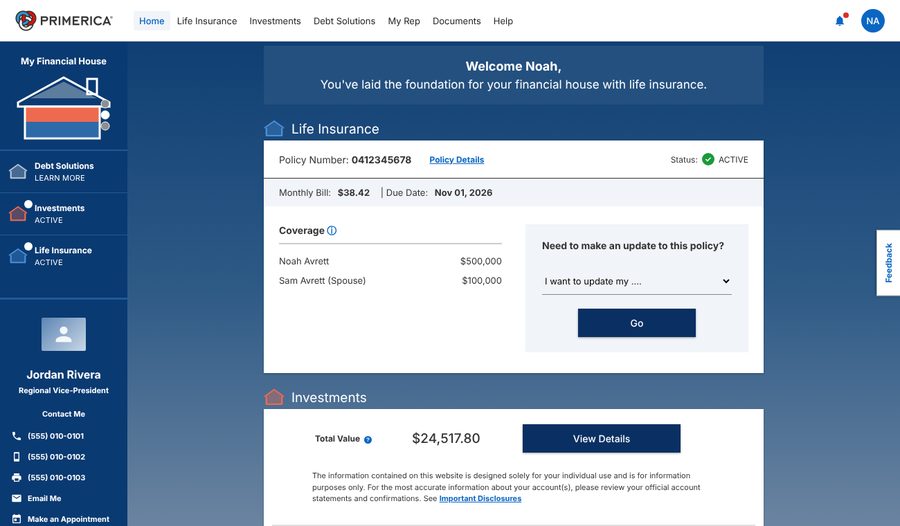Image resolution: width=900 pixels, height=526 pixels.
Task: Click Make an Appointment link
Action: click(68, 519)
